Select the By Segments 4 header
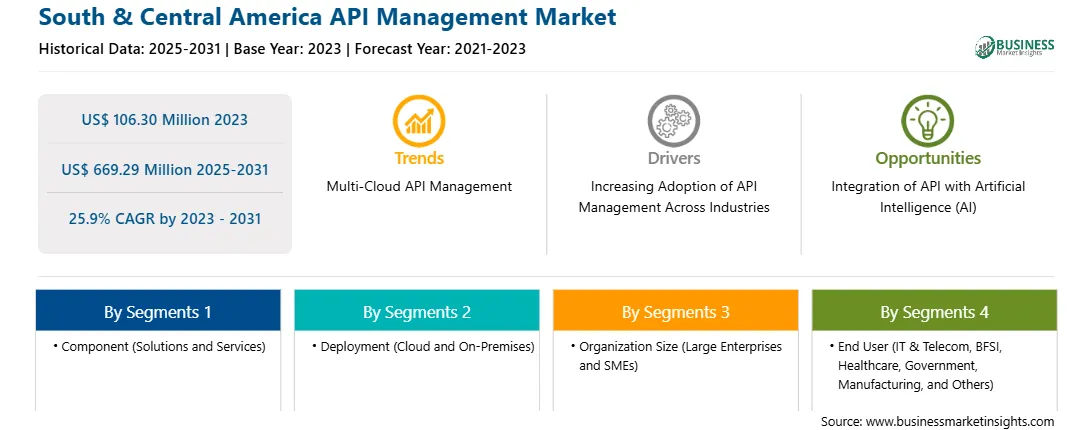This screenshot has height=430, width=1092. (935, 311)
